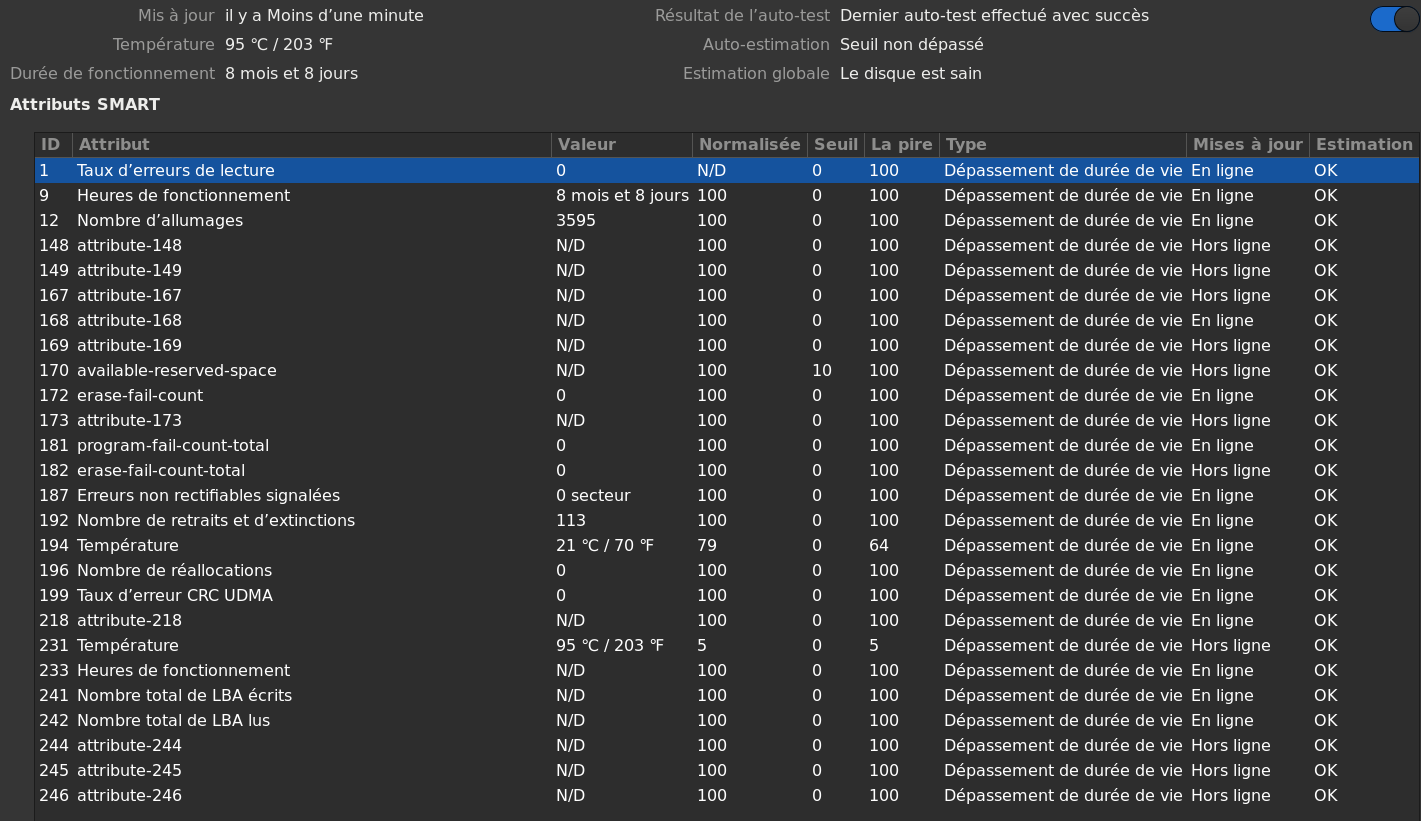Image resolution: width=1421 pixels, height=821 pixels.
Task: Click the Mises à jour column header
Action: (1247, 145)
